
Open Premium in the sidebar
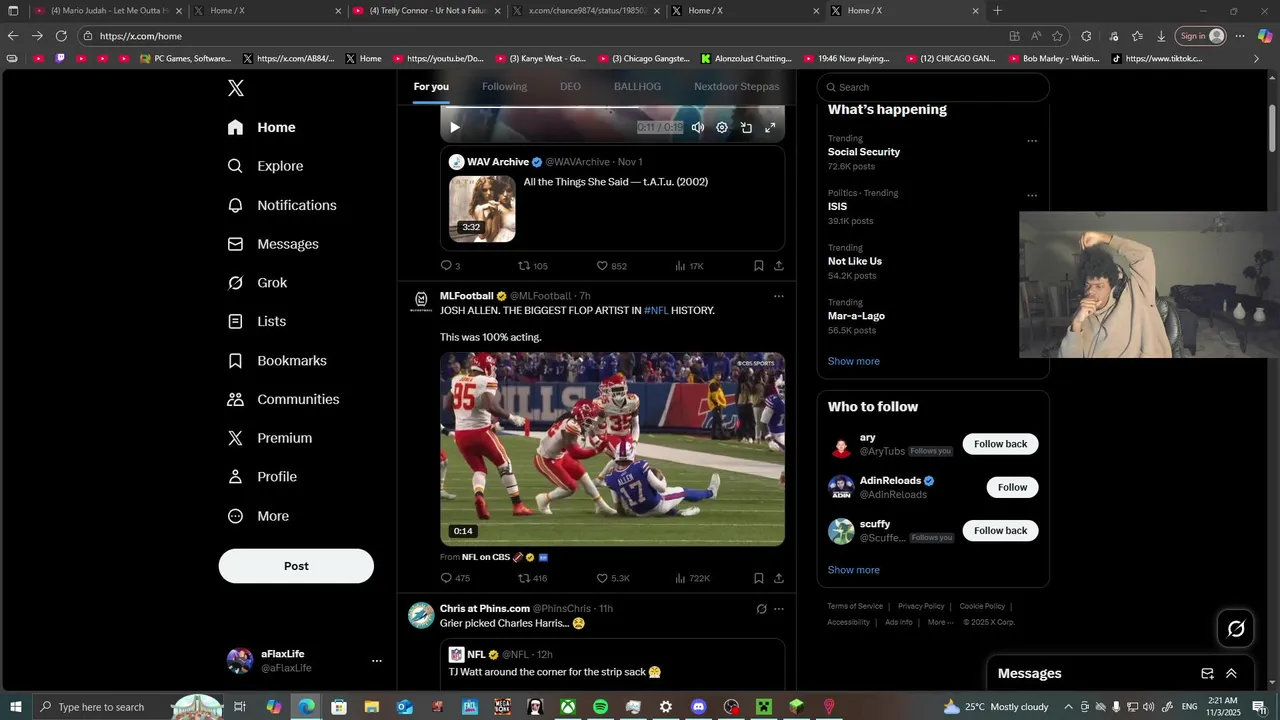tap(235, 438)
